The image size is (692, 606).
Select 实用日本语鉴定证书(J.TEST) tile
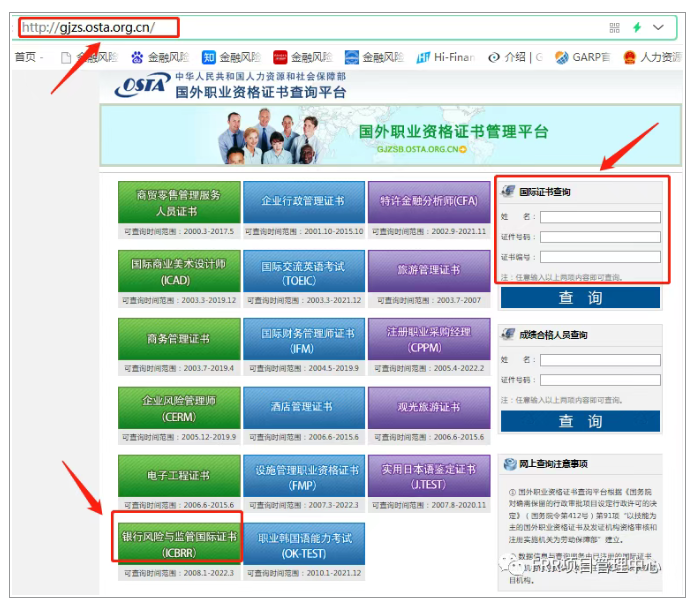coord(429,476)
